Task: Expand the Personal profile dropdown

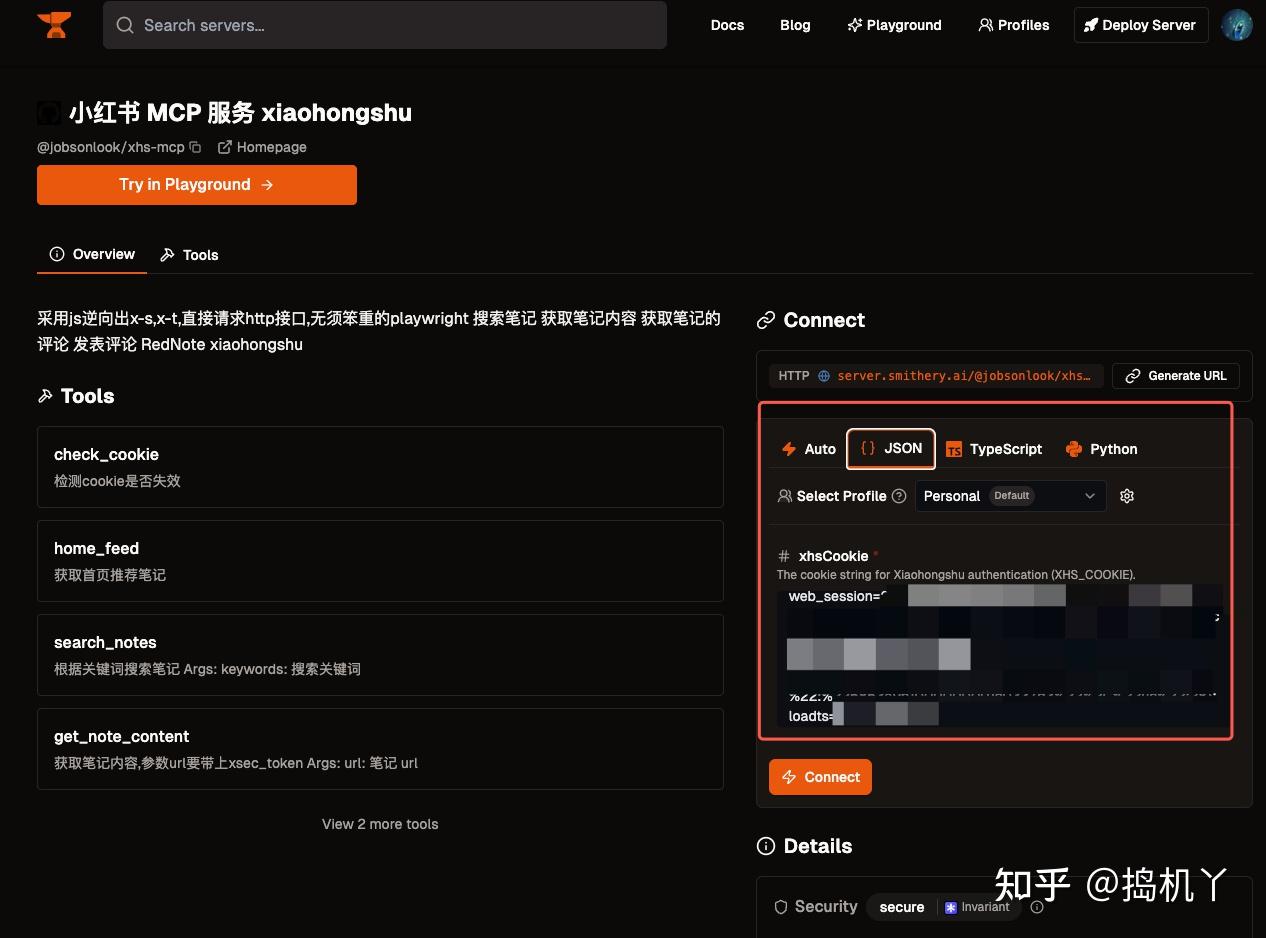Action: 1011,496
